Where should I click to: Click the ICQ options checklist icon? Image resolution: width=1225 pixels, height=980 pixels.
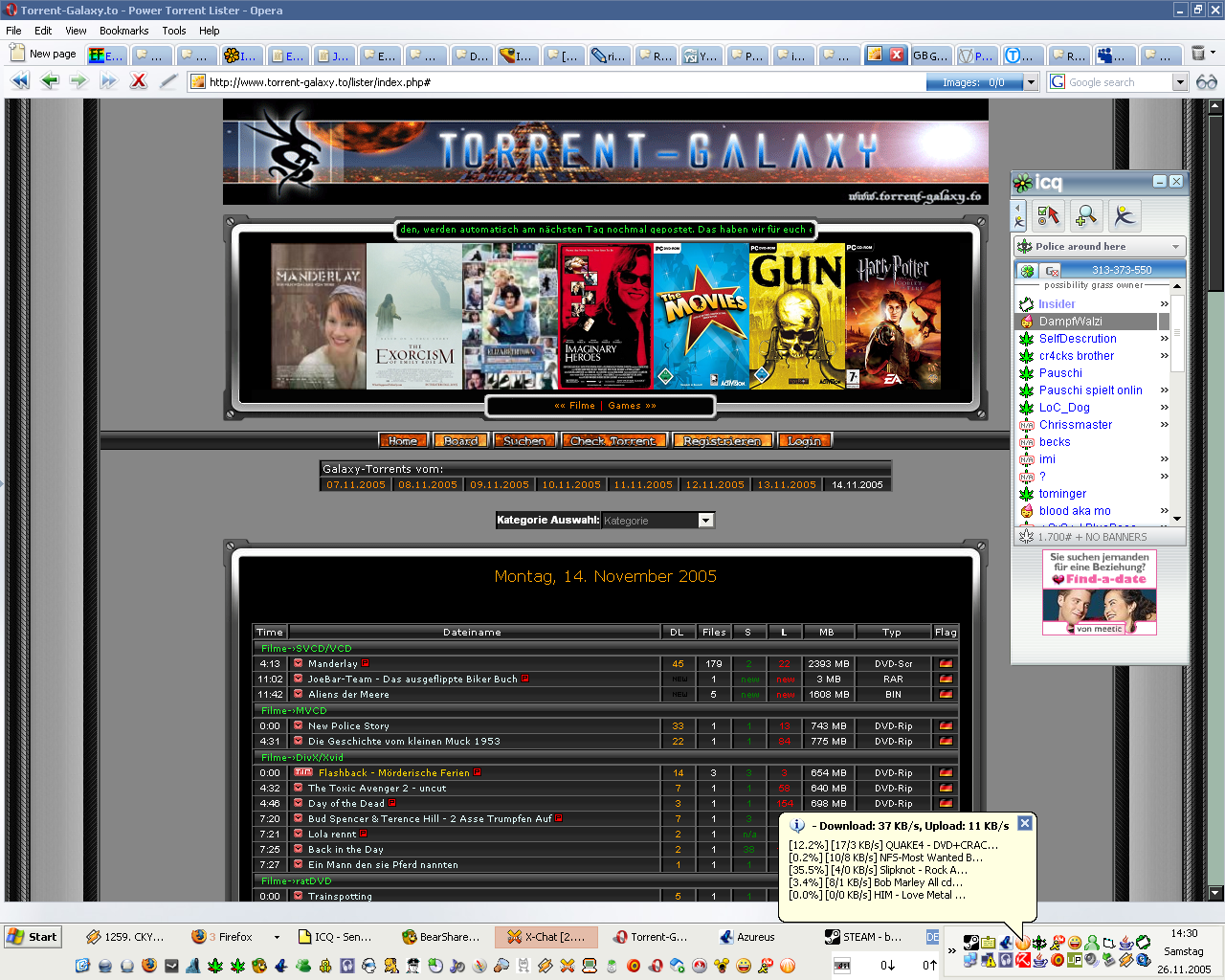tap(1049, 215)
